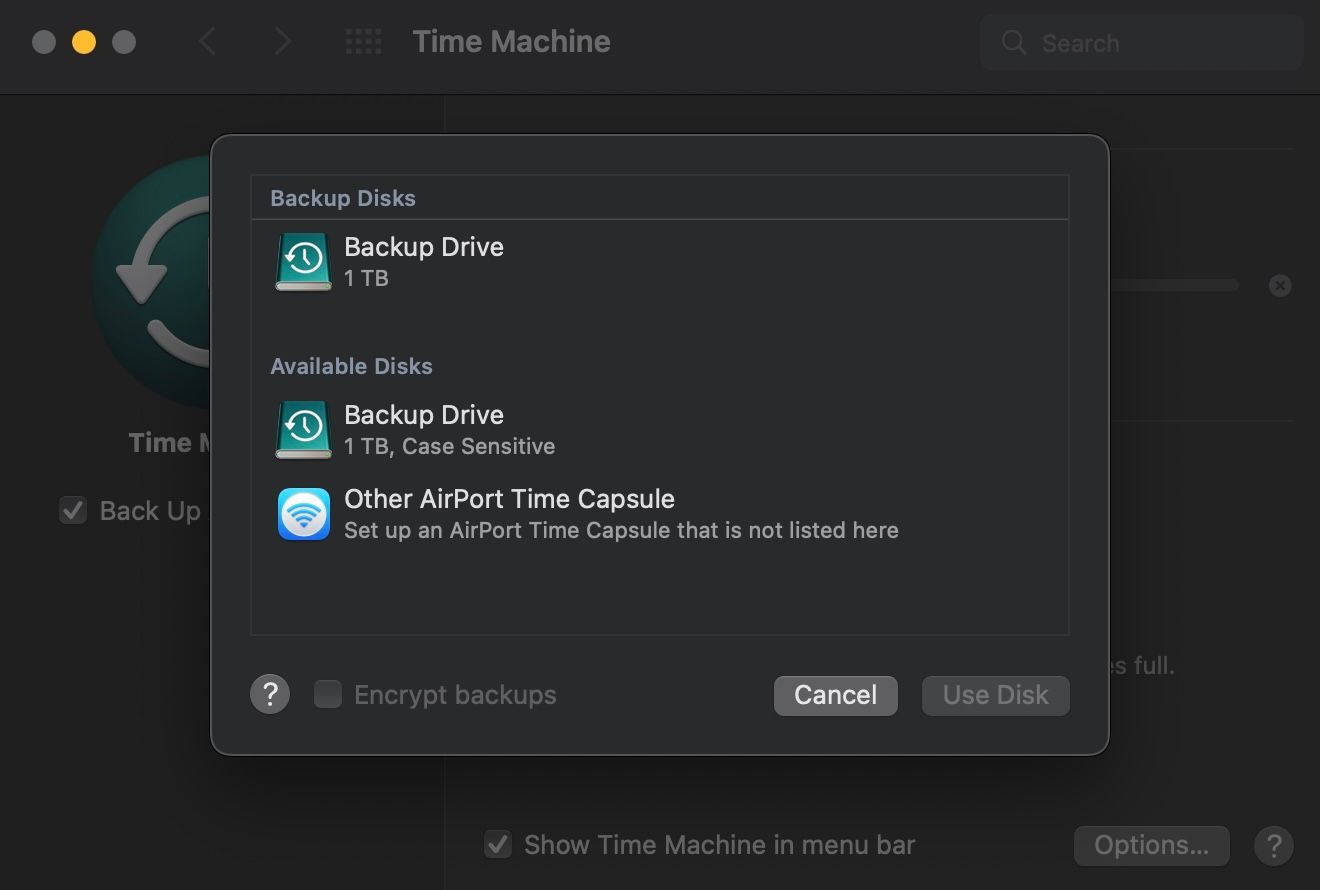Viewport: 1320px width, 890px height.
Task: Stop the backup with the small x icon
Action: [x=1279, y=285]
